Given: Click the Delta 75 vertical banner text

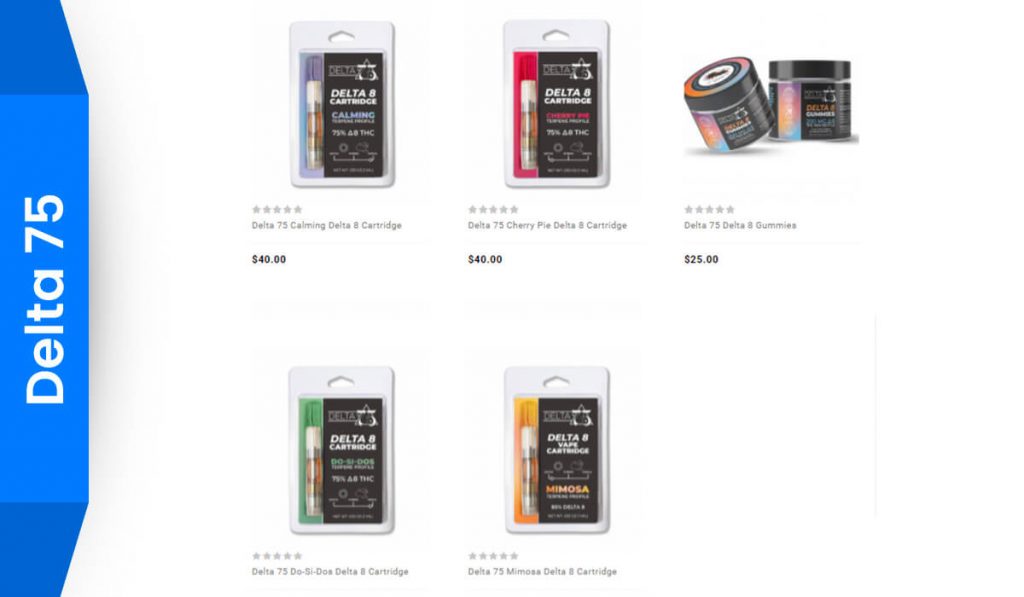Looking at the screenshot, I should pyautogui.click(x=44, y=299).
